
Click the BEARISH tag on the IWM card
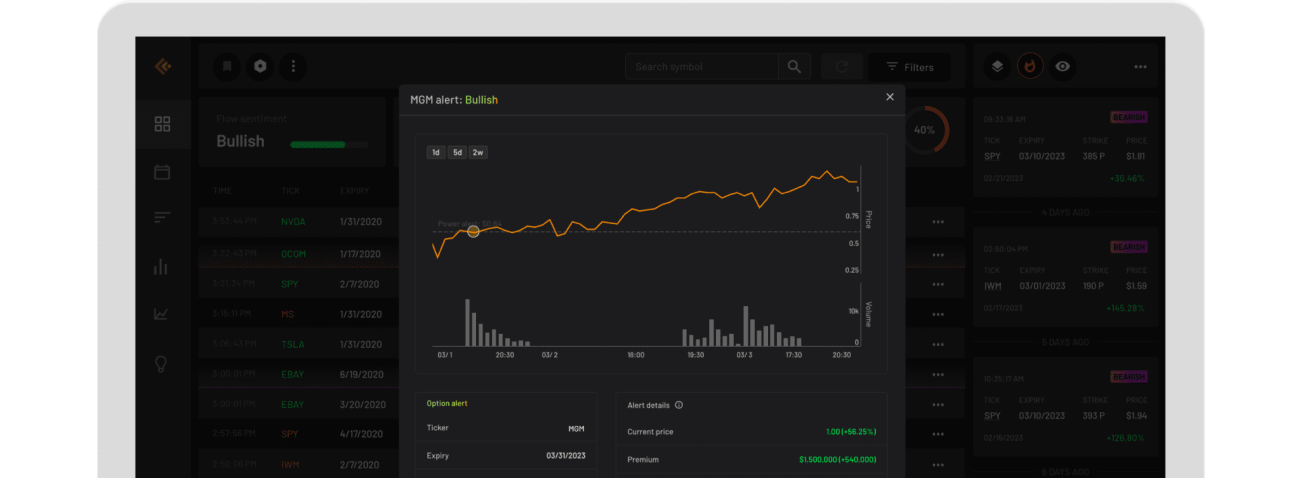tap(1129, 247)
